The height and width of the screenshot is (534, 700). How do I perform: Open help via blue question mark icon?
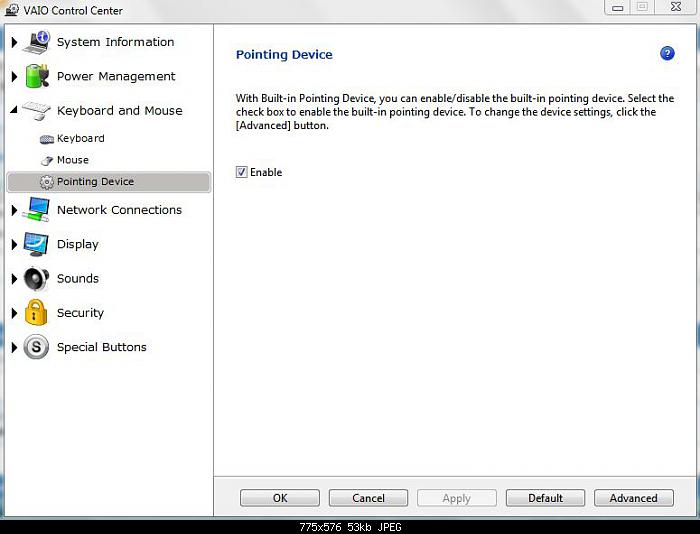pos(667,54)
